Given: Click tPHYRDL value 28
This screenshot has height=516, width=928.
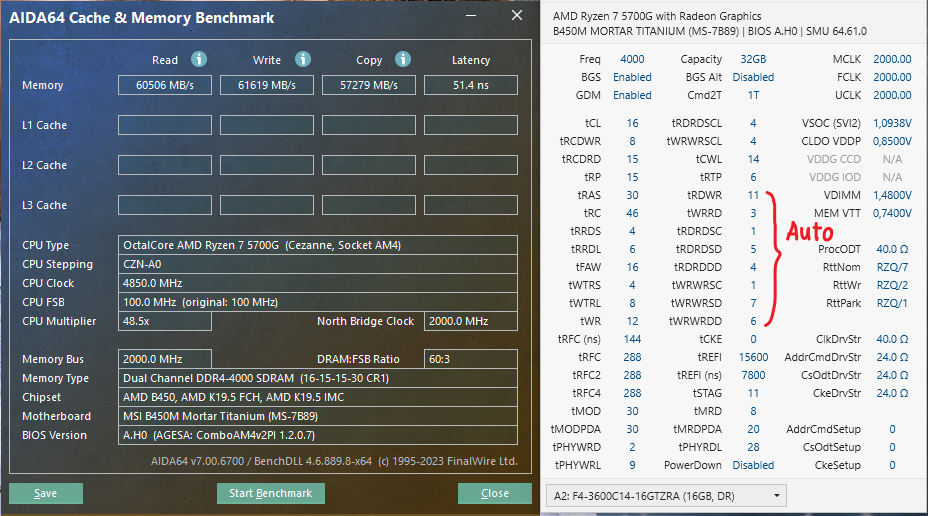Looking at the screenshot, I should [x=753, y=447].
